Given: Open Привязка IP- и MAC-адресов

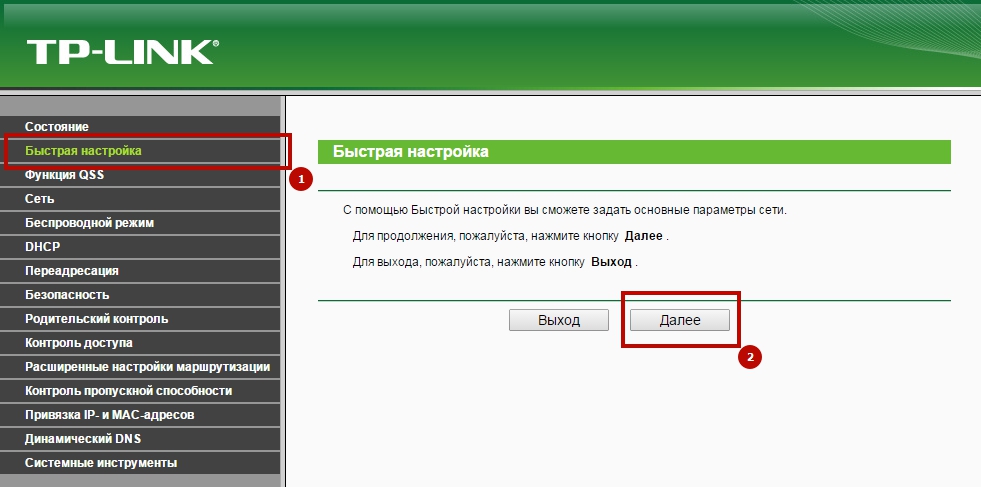Looking at the screenshot, I should click(x=109, y=415).
